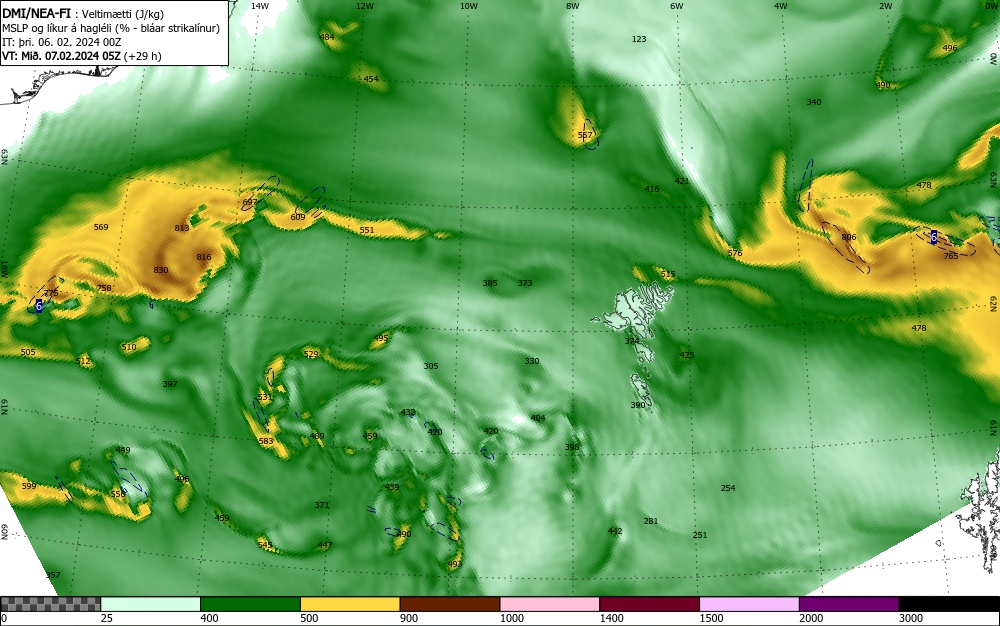Viewport: 1000px width, 626px height.
Task: Click the '515' CAPE value
Action: pos(668,275)
